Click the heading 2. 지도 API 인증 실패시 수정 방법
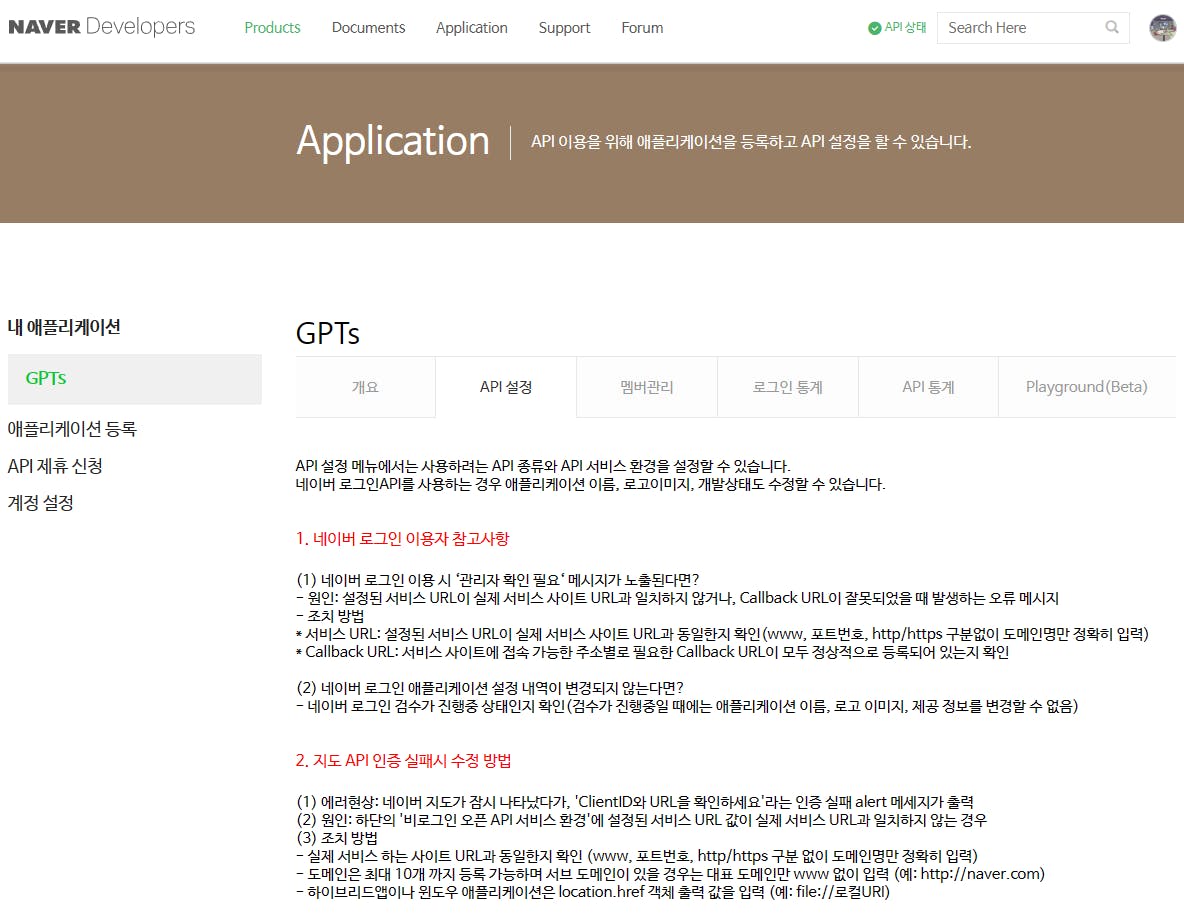This screenshot has width=1184, height=919. (x=403, y=760)
